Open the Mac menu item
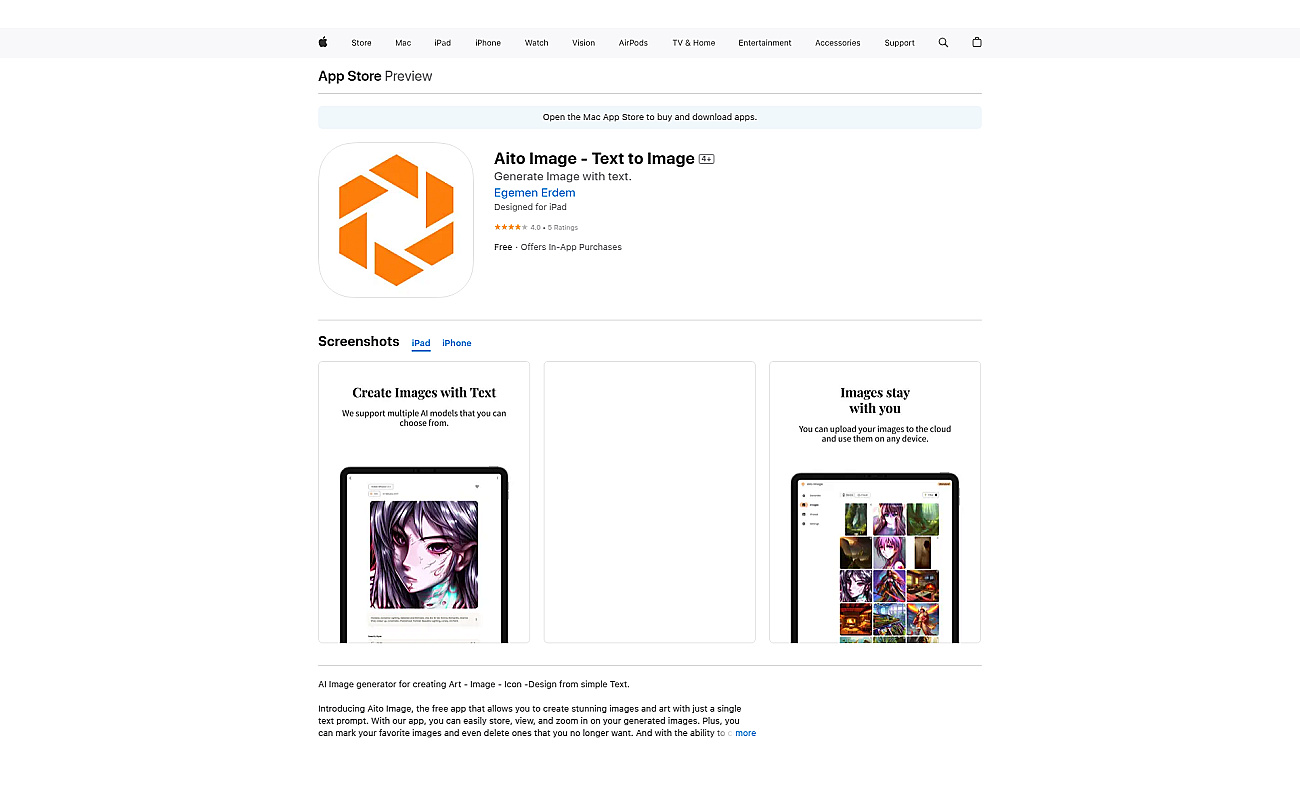The height and width of the screenshot is (788, 1300). coord(403,43)
